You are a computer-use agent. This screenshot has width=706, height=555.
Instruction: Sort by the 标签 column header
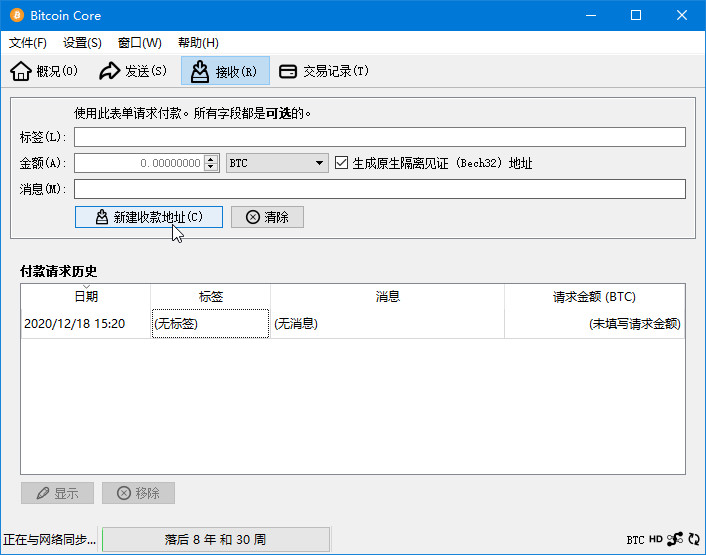coord(211,297)
